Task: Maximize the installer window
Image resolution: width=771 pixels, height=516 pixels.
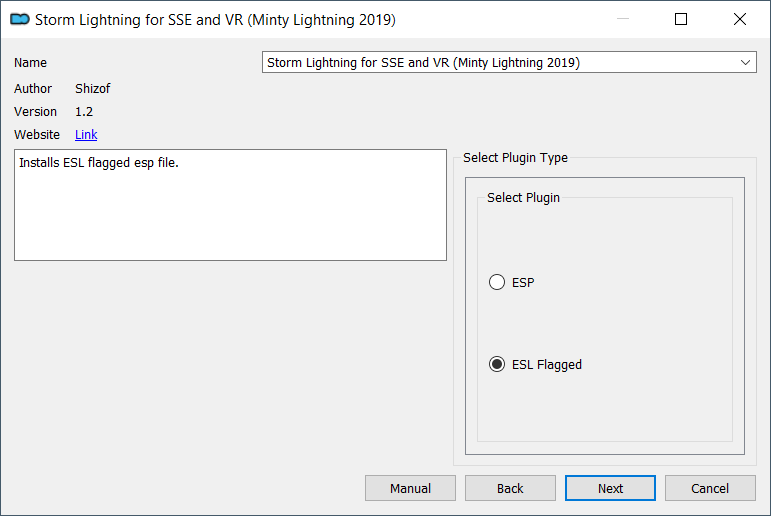Action: [681, 19]
